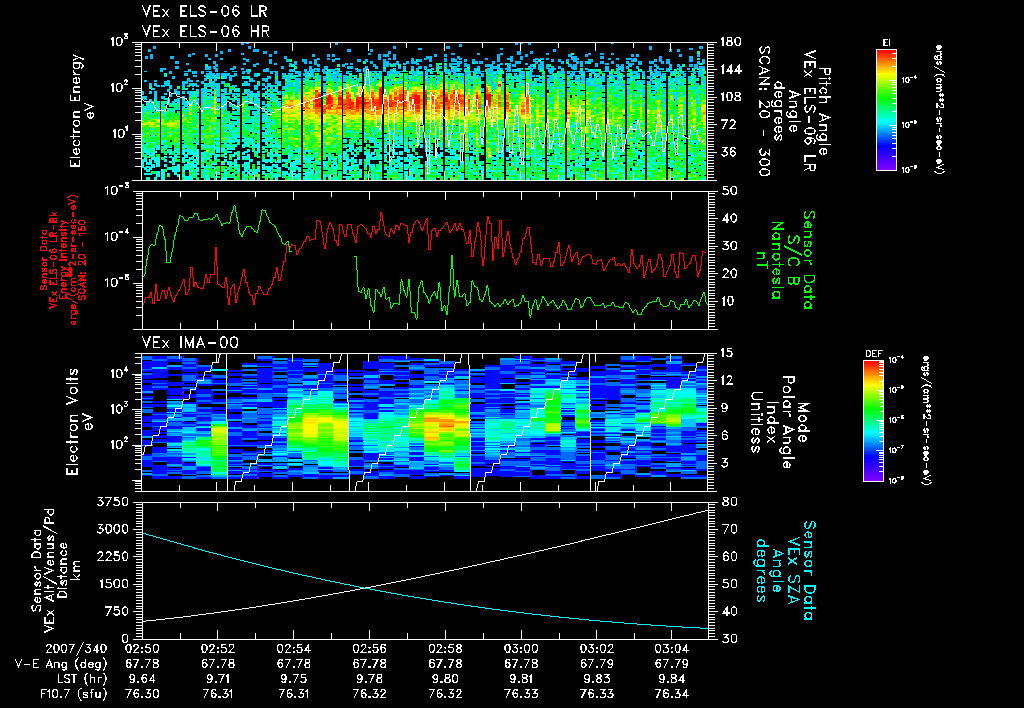Click the IMA ion spectrogram panel
The image size is (1024, 708).
(x=424, y=422)
